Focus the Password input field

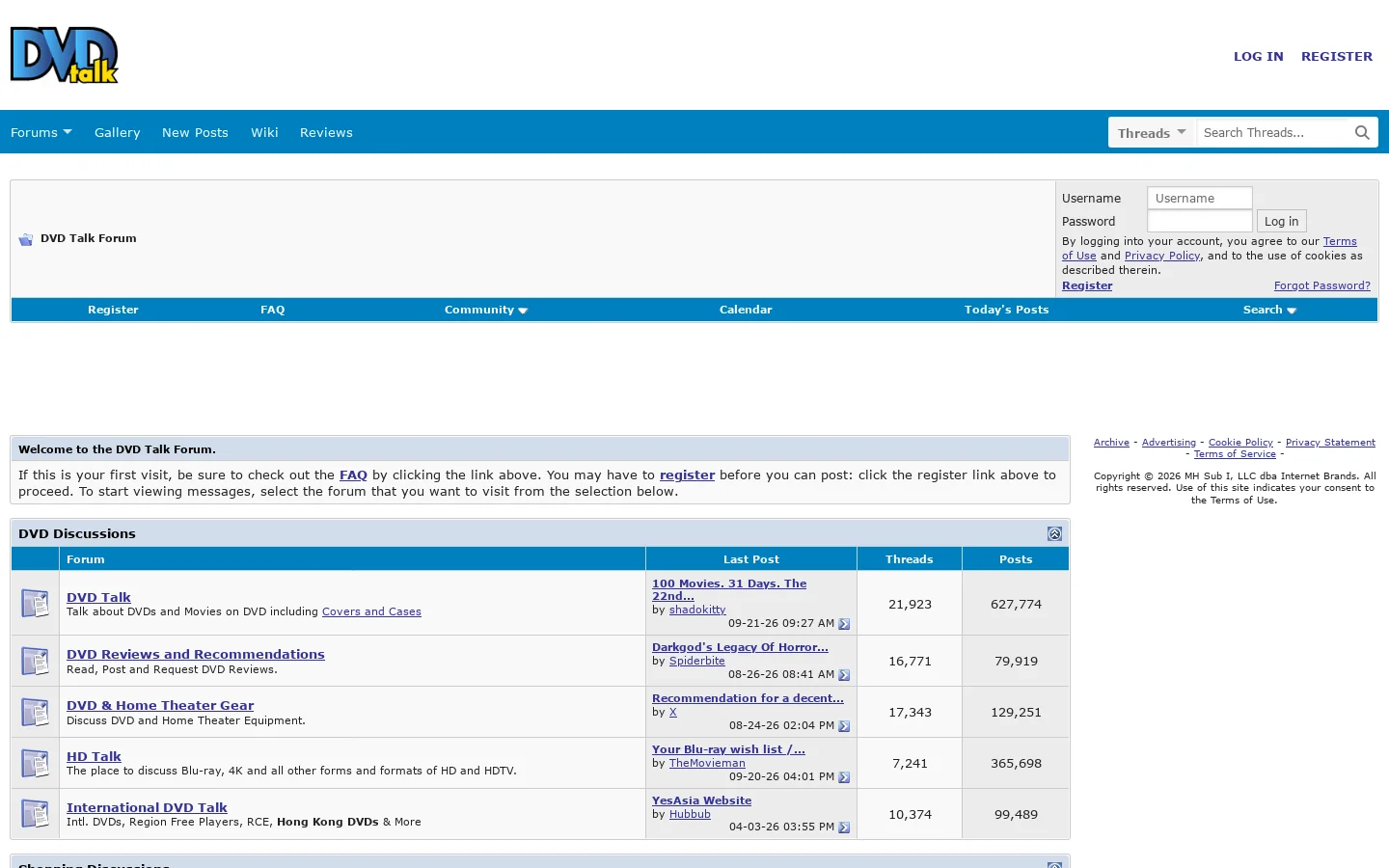tap(1200, 221)
